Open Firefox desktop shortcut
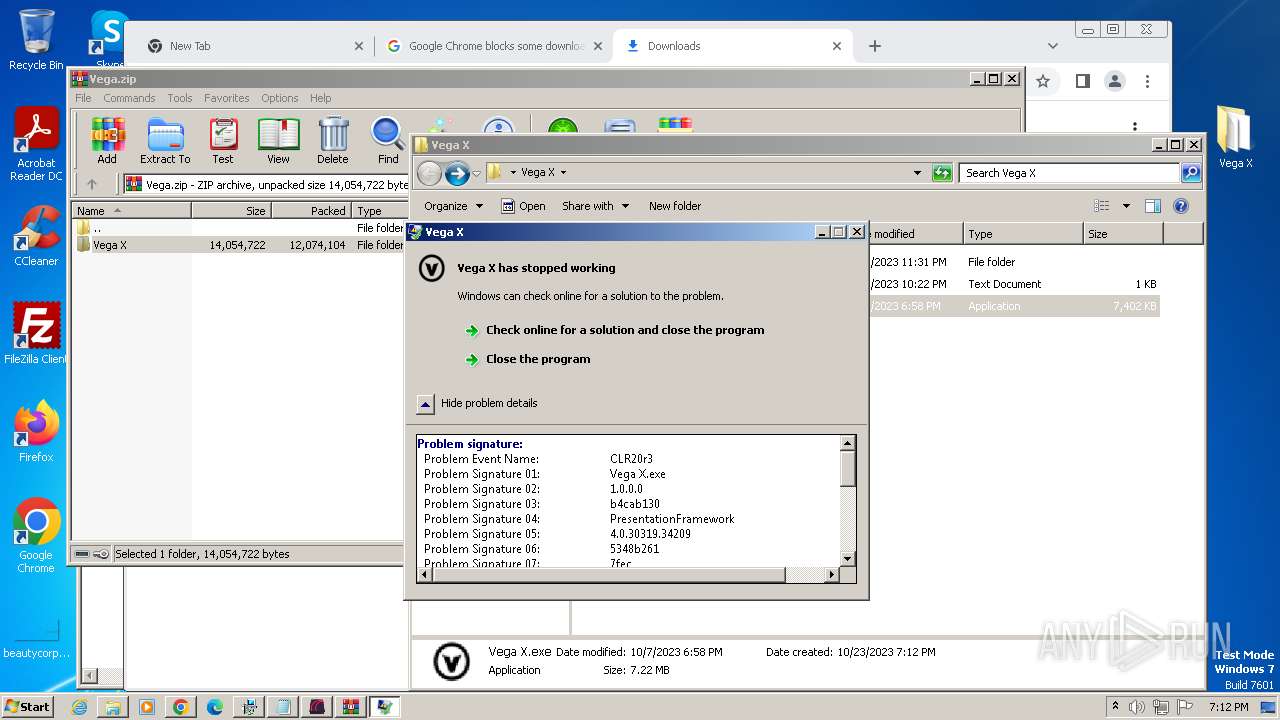This screenshot has height=720, width=1280. (x=37, y=432)
